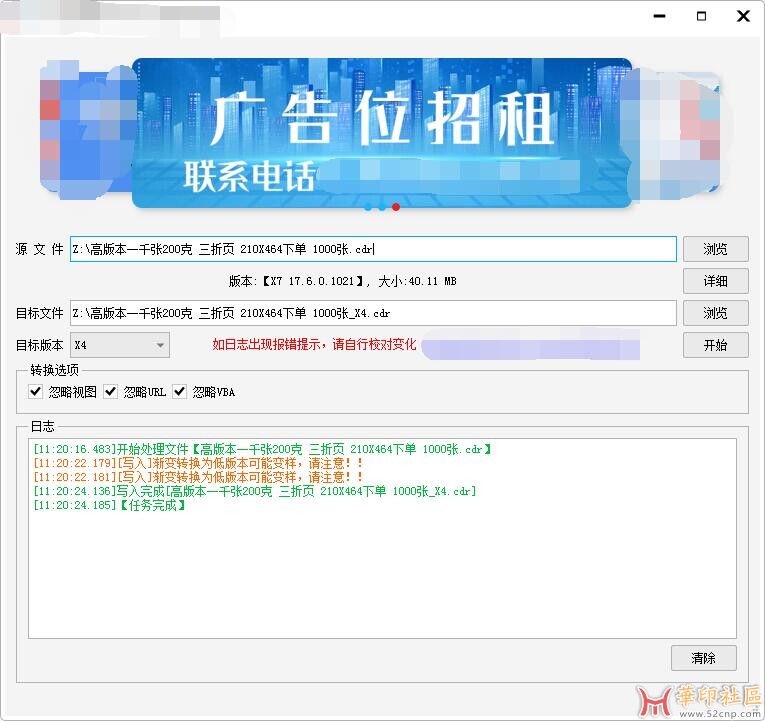This screenshot has width=765, height=721.
Task: Start conversion with the 开始 button
Action: [715, 345]
